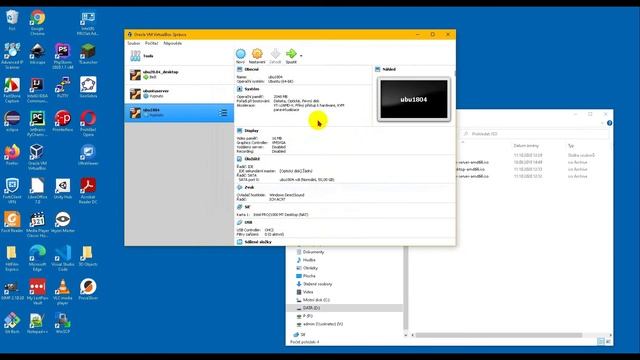Screen dimensions: 640x360
Task: Open VLC media player desktop shortcut
Action: 62,291
